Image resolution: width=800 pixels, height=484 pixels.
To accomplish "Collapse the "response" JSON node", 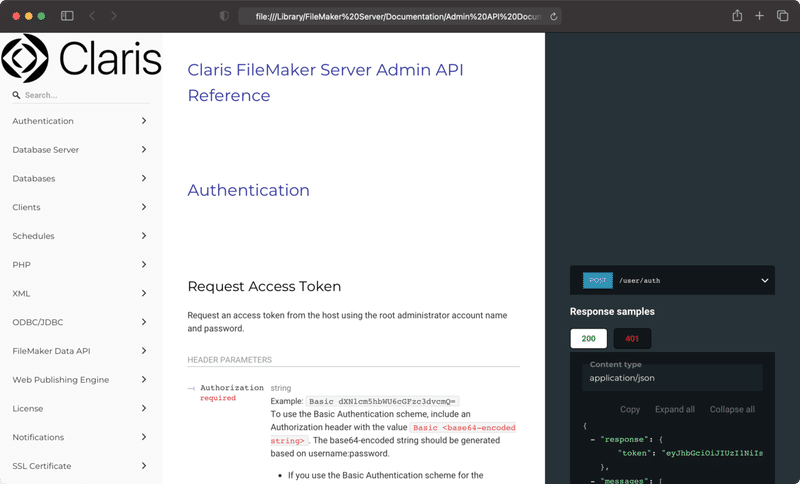I will click(x=593, y=440).
